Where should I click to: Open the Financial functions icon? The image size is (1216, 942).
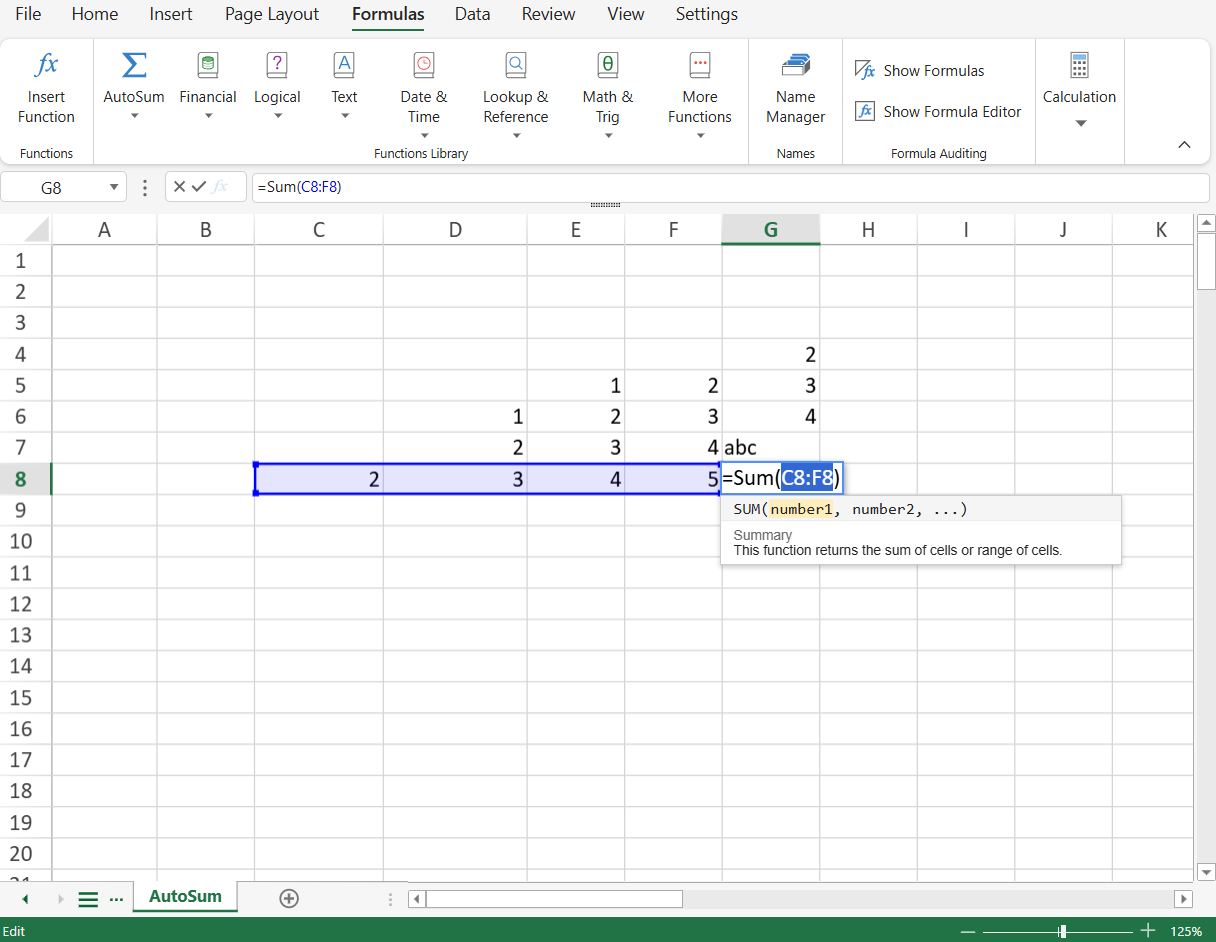click(x=208, y=66)
